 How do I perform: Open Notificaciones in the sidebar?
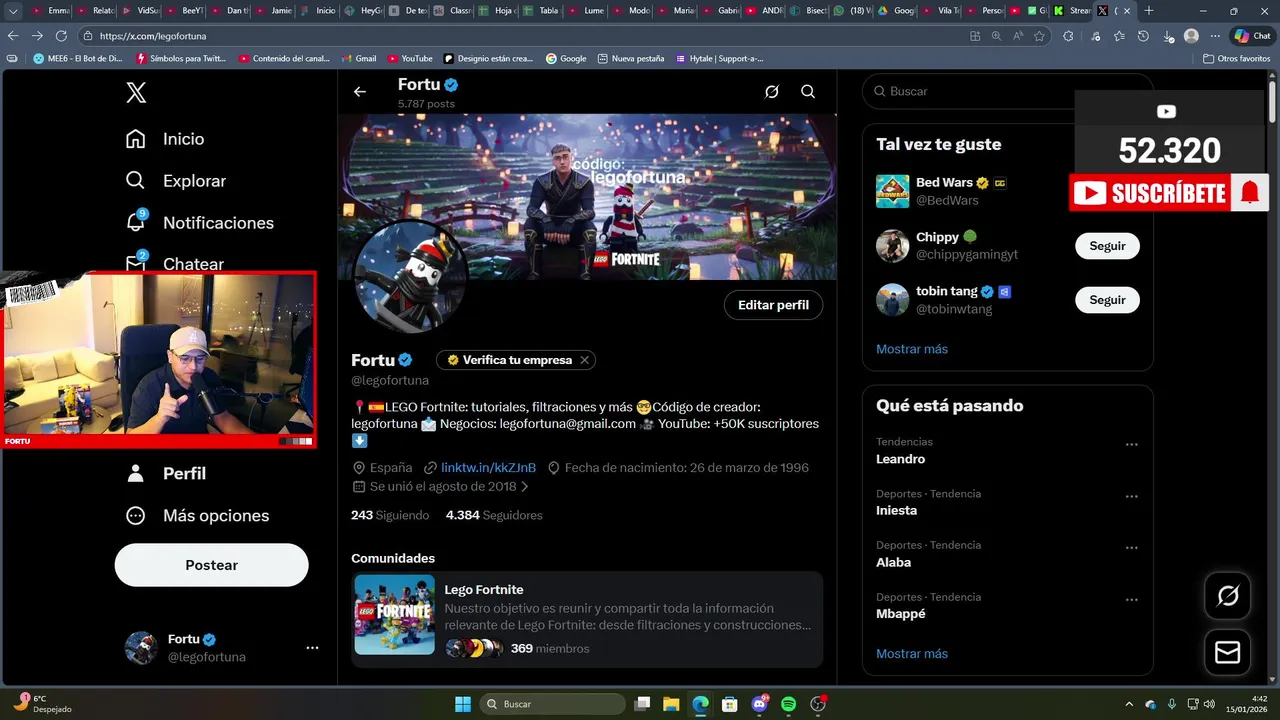tap(199, 222)
